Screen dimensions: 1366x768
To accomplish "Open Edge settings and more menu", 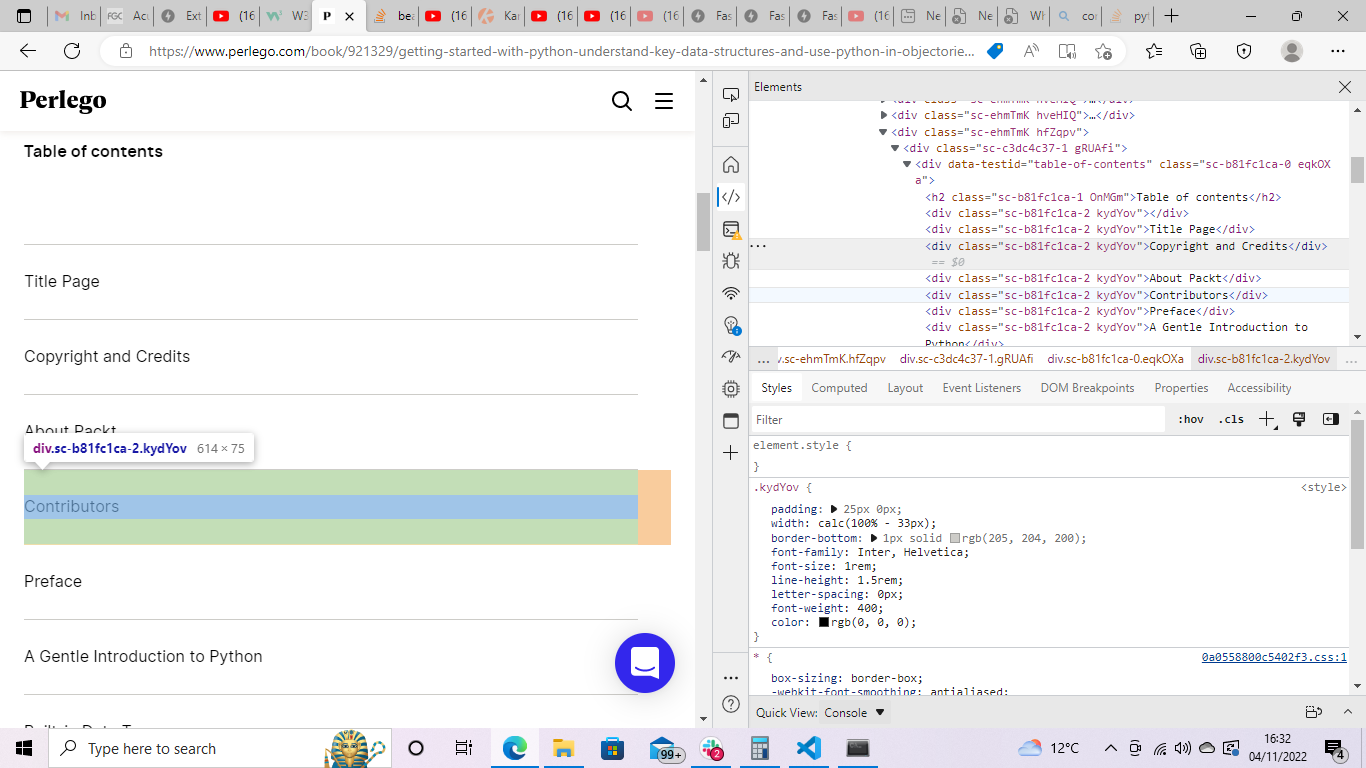I will pyautogui.click(x=1338, y=51).
